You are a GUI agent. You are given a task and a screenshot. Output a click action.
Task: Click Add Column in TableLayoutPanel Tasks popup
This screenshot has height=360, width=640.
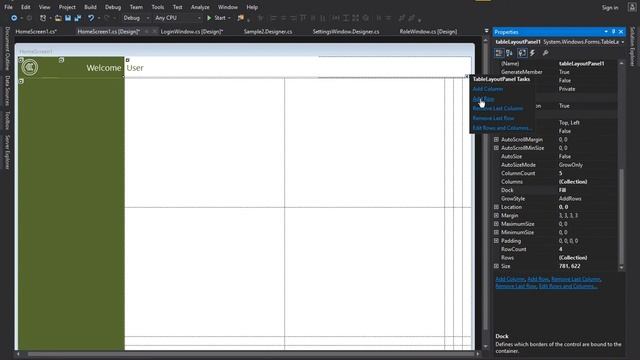488,89
